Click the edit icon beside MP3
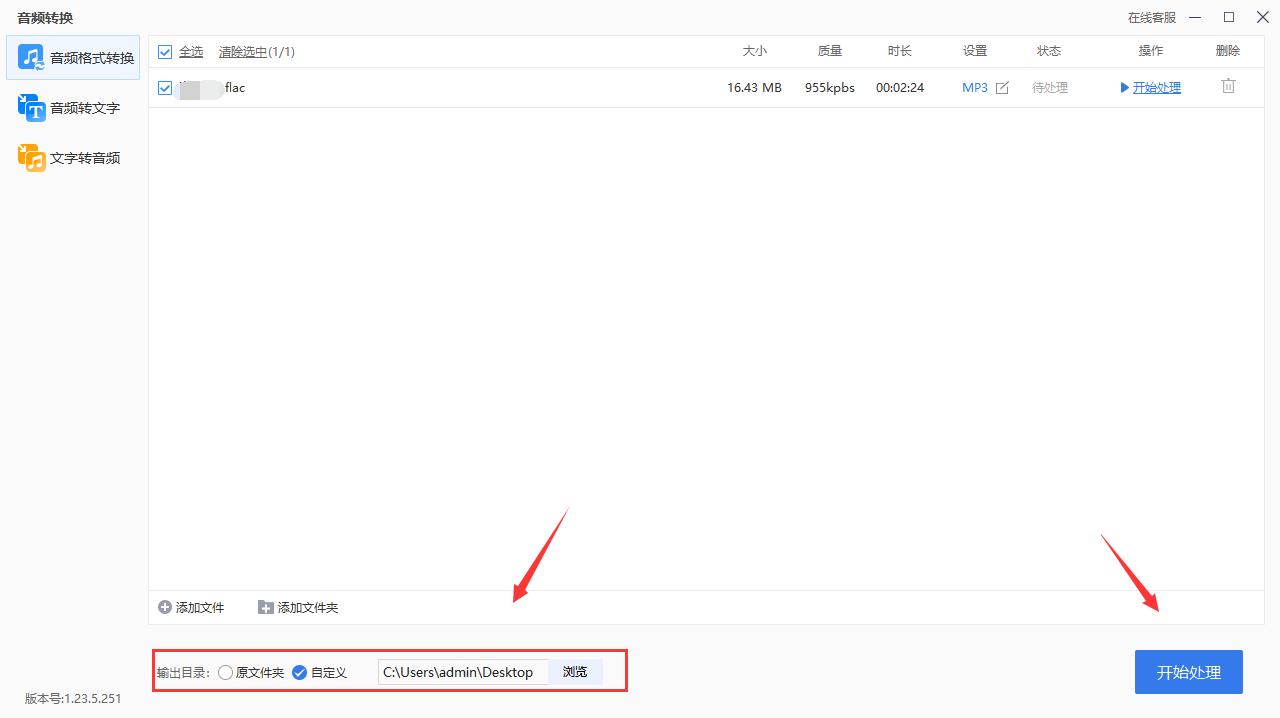Viewport: 1280px width, 718px height. tap(1002, 88)
